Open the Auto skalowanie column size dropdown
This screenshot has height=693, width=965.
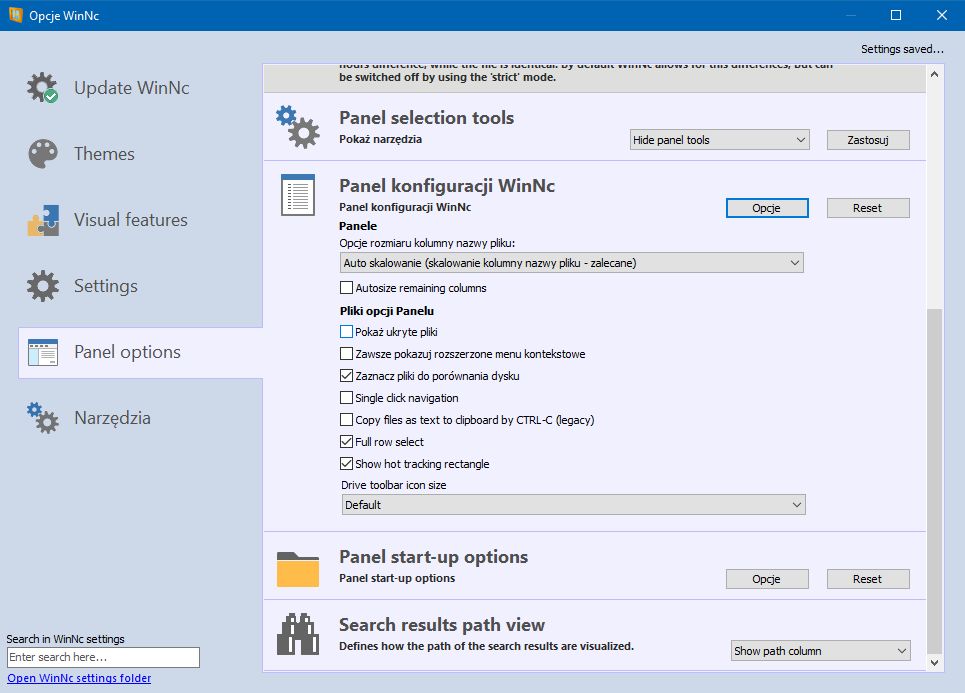[x=572, y=263]
